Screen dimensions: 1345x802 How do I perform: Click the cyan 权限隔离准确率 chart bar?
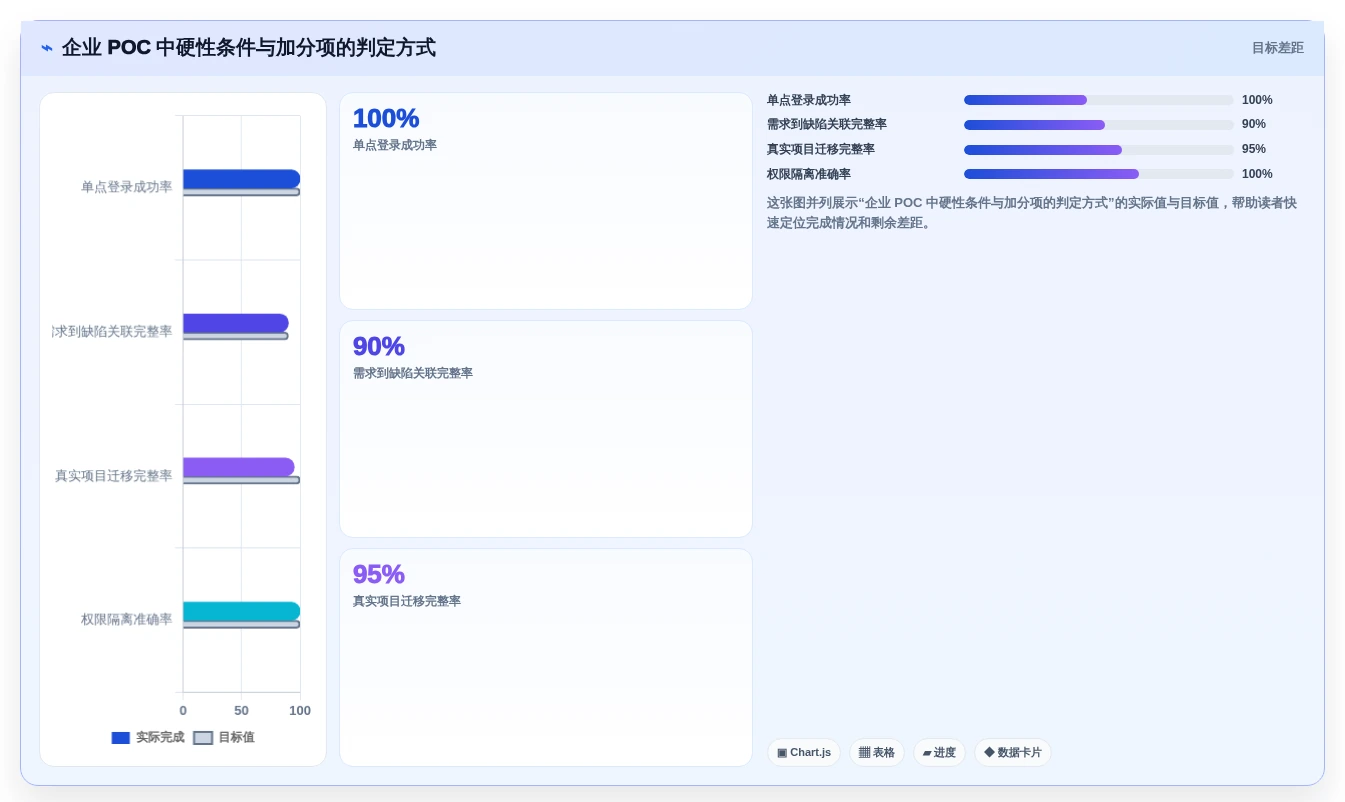241,611
